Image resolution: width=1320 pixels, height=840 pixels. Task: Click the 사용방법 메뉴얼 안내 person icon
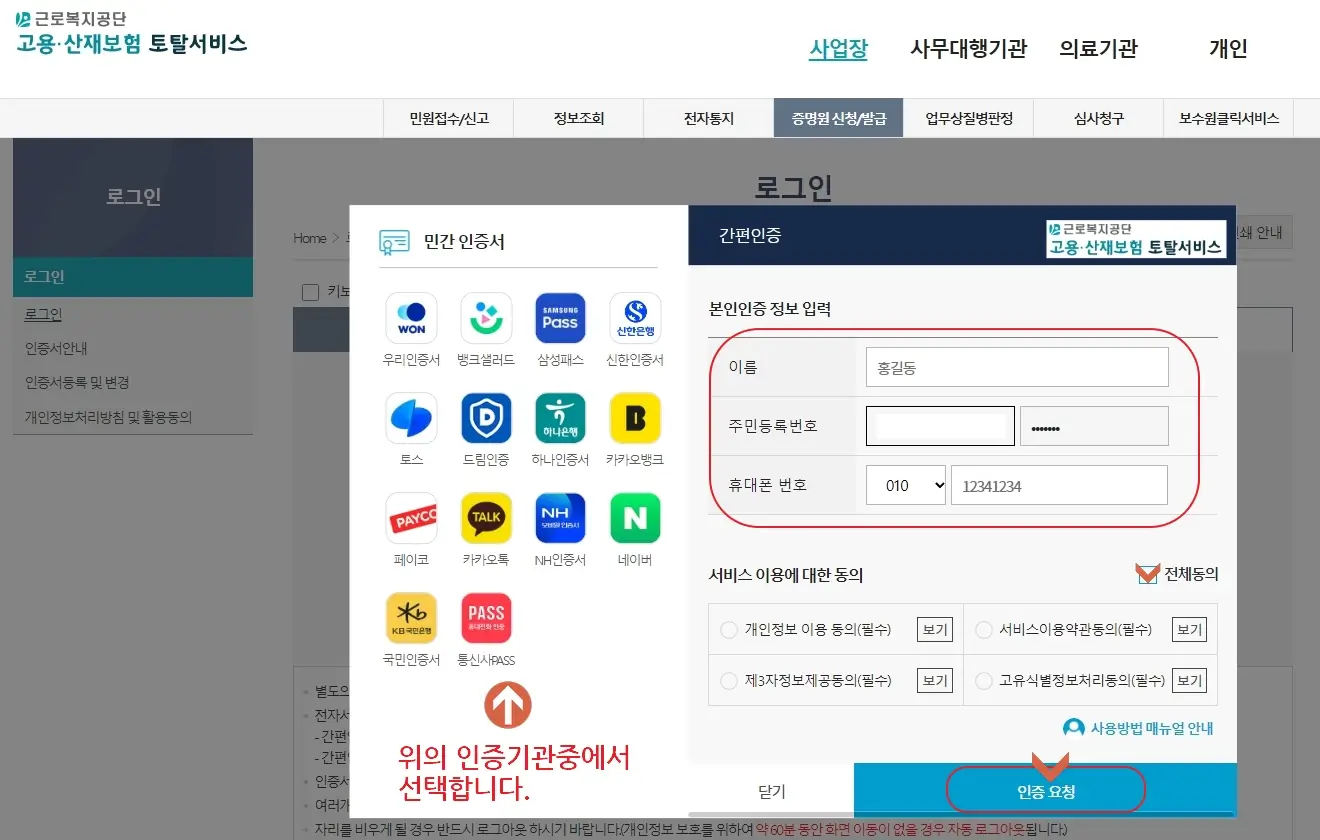pos(1074,728)
